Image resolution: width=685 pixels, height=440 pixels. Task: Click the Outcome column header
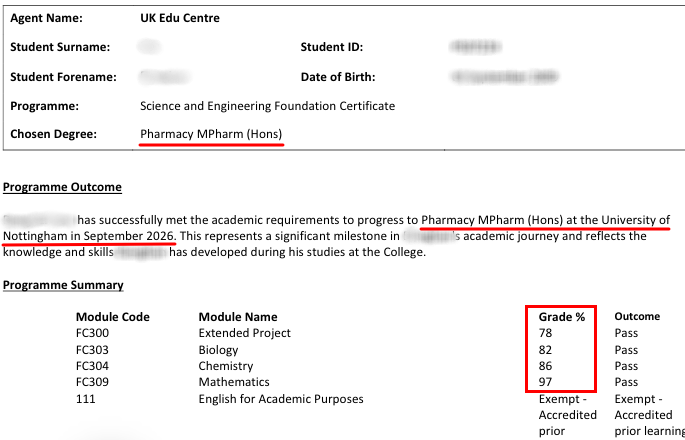tap(637, 317)
